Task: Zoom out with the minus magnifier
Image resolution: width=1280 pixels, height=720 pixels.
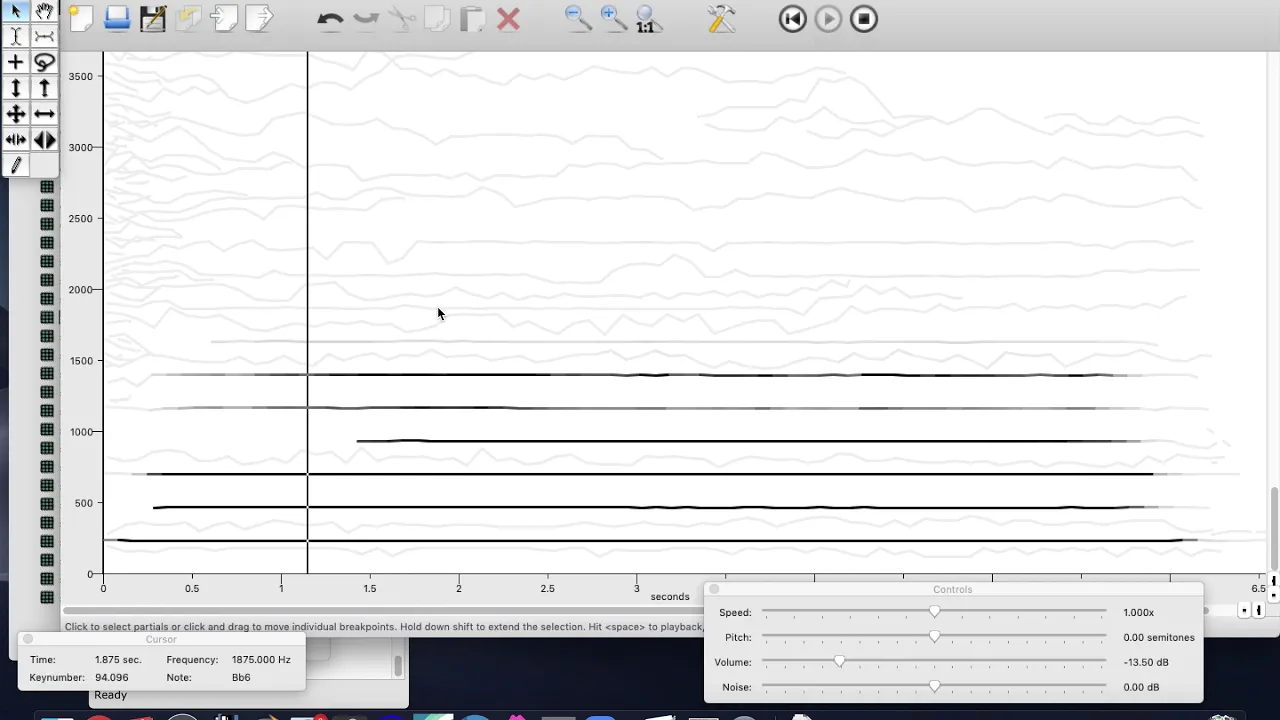Action: (578, 19)
